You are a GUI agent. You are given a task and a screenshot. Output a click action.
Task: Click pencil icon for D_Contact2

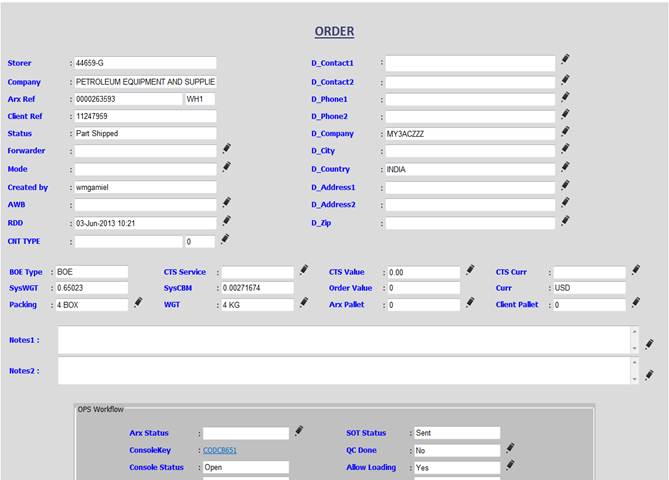tap(565, 79)
